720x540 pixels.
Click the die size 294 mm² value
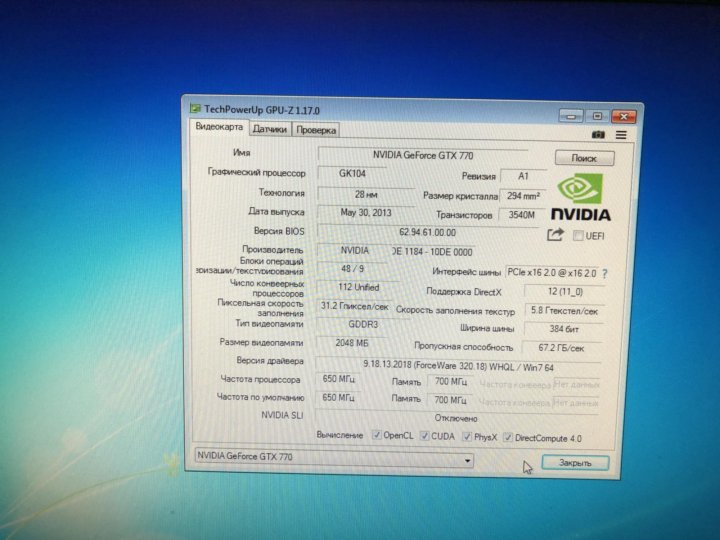pyautogui.click(x=523, y=196)
